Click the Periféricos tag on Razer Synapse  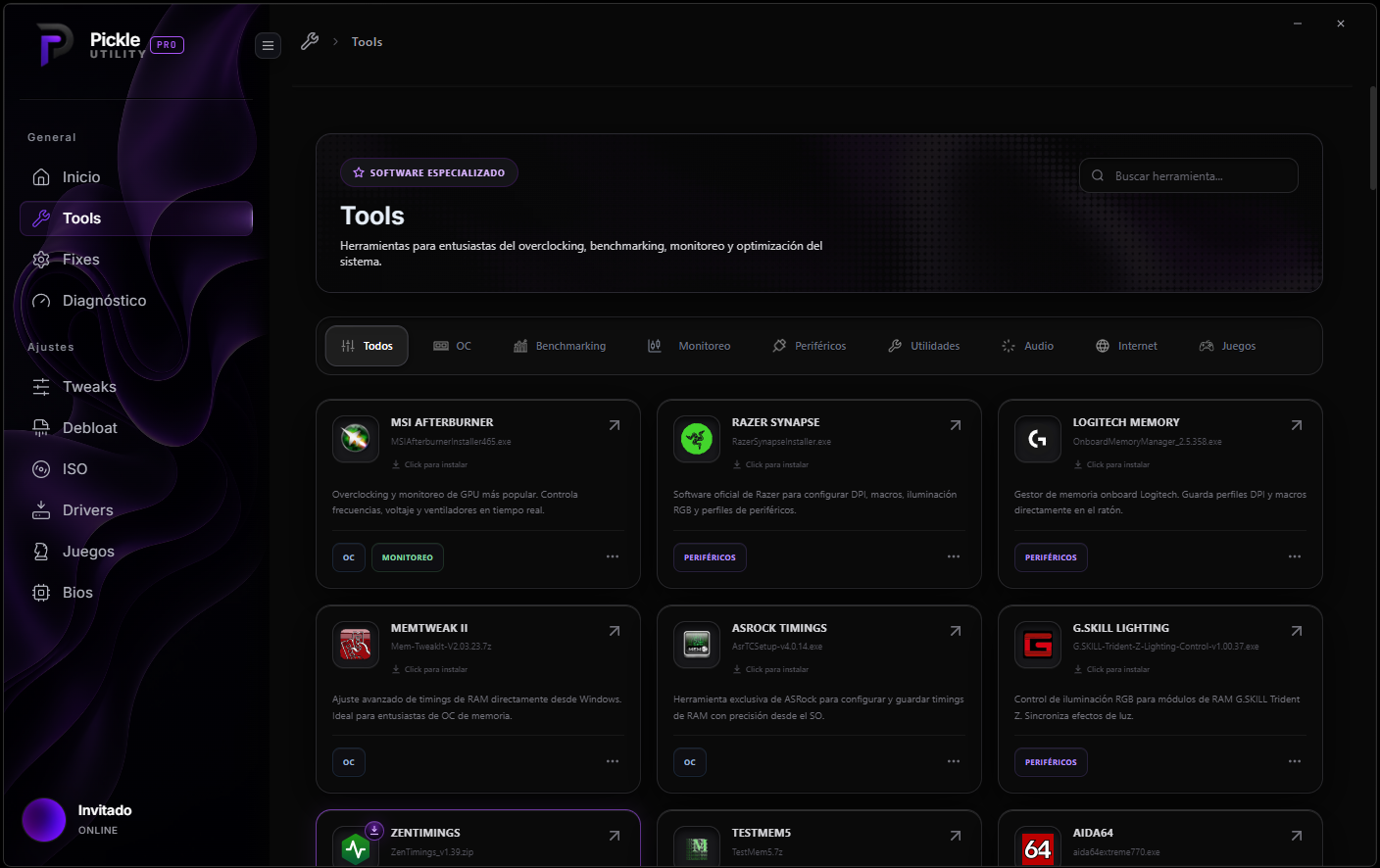click(x=710, y=557)
